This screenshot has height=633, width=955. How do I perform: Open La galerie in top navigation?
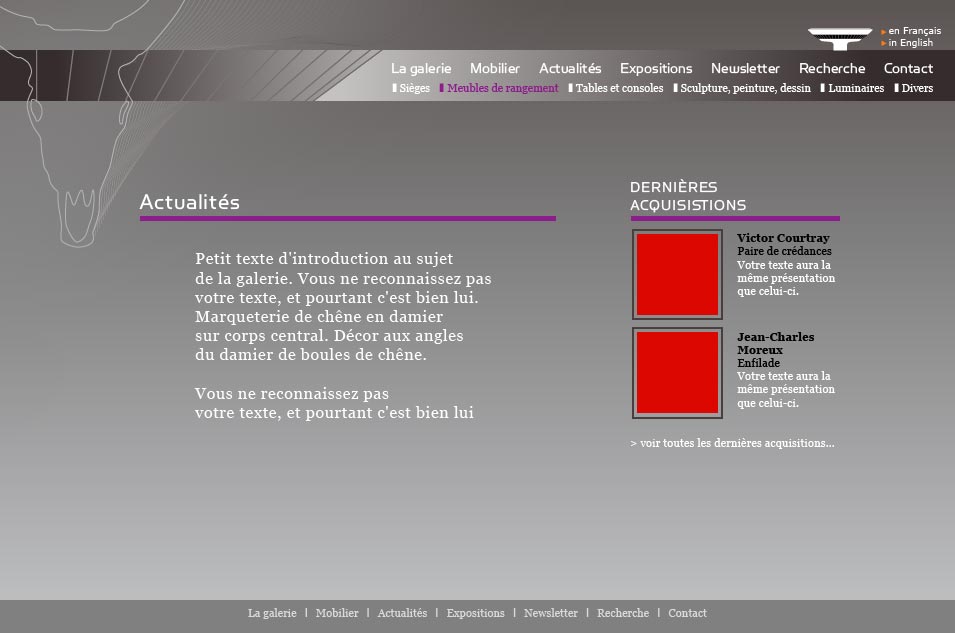[421, 68]
